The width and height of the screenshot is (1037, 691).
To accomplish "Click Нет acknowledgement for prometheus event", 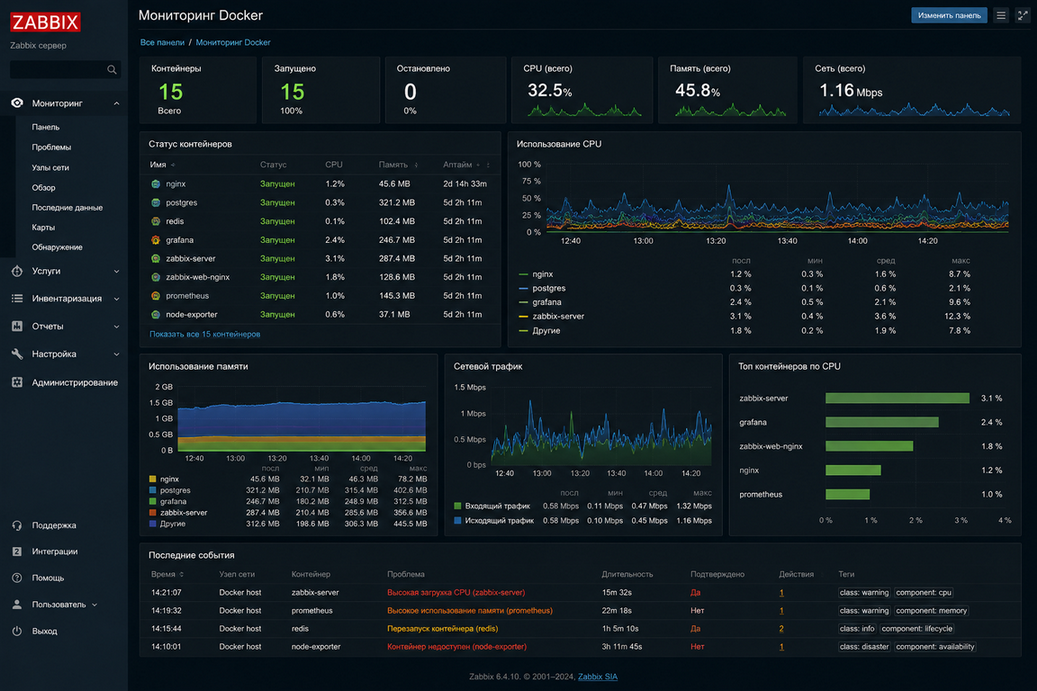I will [x=697, y=610].
